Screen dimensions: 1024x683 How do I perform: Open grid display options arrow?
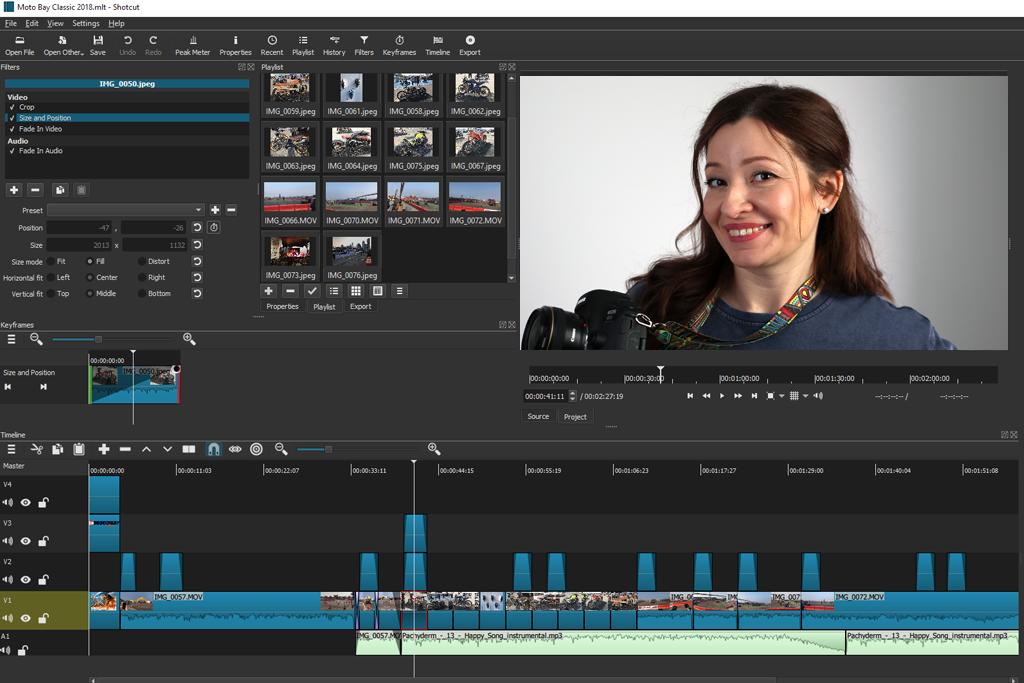[x=805, y=396]
